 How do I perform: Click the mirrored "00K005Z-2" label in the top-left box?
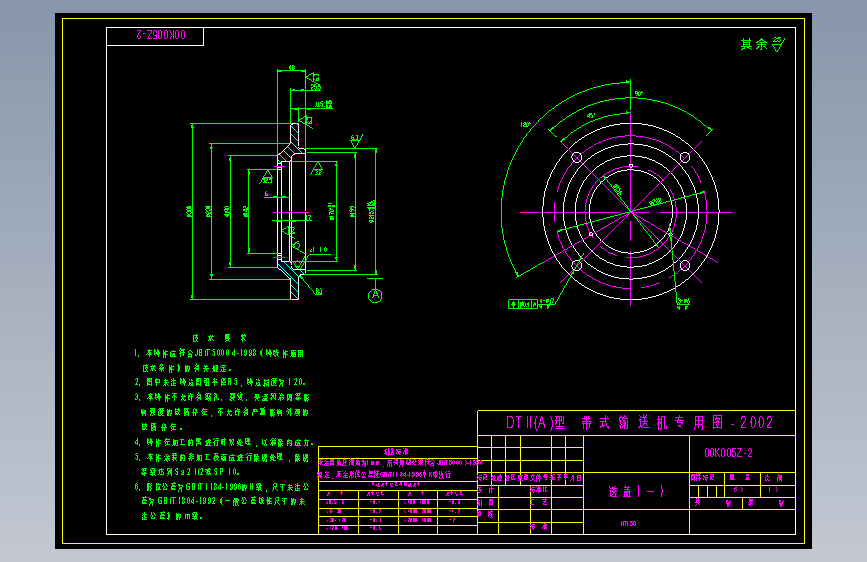point(161,35)
